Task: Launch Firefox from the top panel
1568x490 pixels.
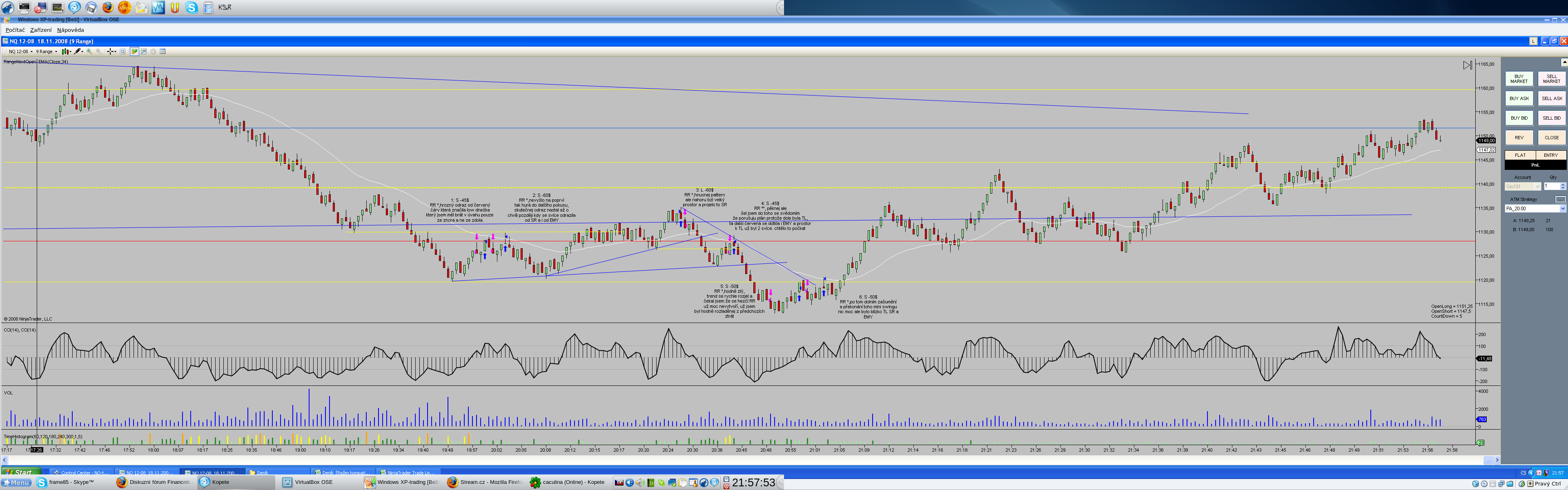Action: click(x=107, y=7)
